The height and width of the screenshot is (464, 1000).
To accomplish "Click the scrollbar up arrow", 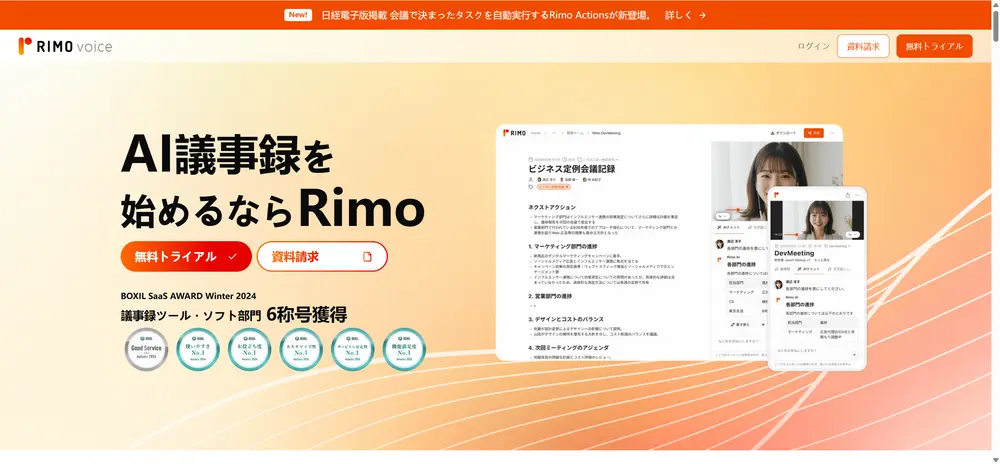I will click(994, 4).
